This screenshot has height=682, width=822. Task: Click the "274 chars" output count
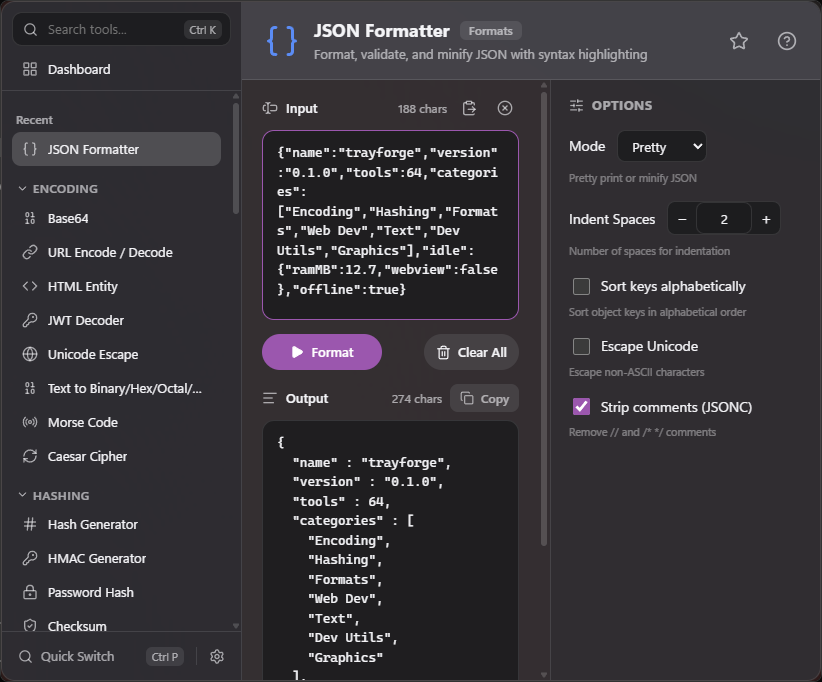[417, 399]
